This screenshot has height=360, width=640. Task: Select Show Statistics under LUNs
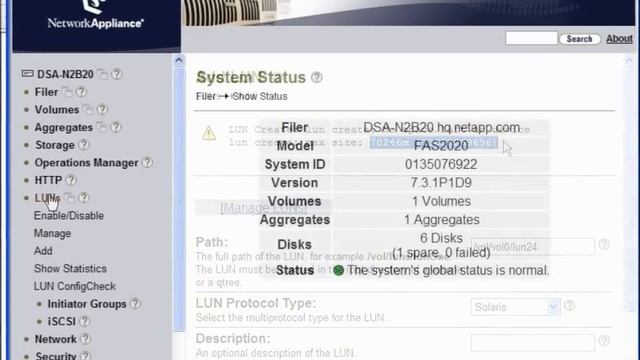[x=70, y=269]
